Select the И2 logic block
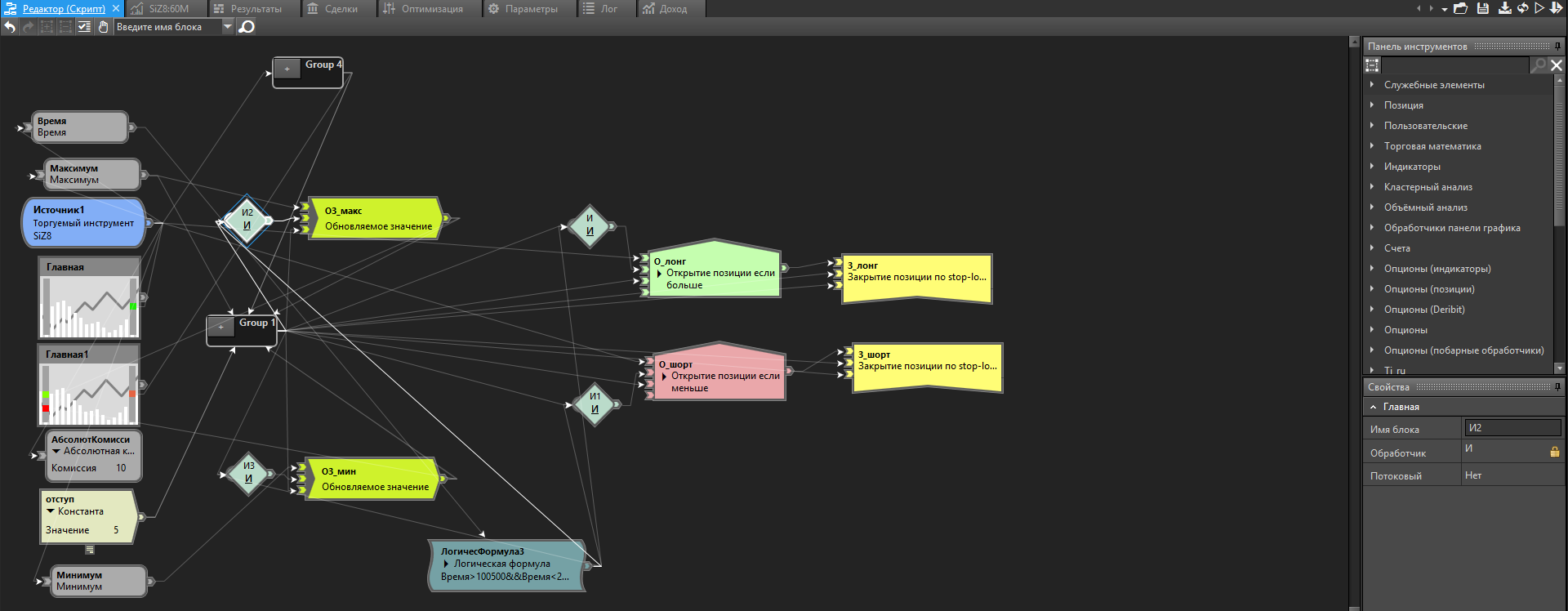 pos(247,219)
